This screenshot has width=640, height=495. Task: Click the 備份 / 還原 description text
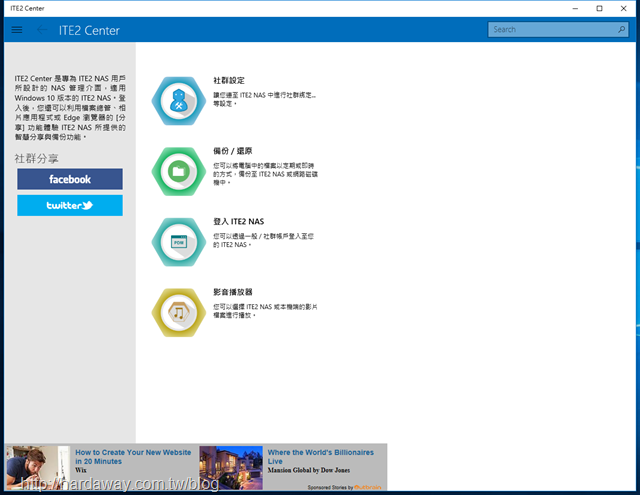pyautogui.click(x=265, y=174)
